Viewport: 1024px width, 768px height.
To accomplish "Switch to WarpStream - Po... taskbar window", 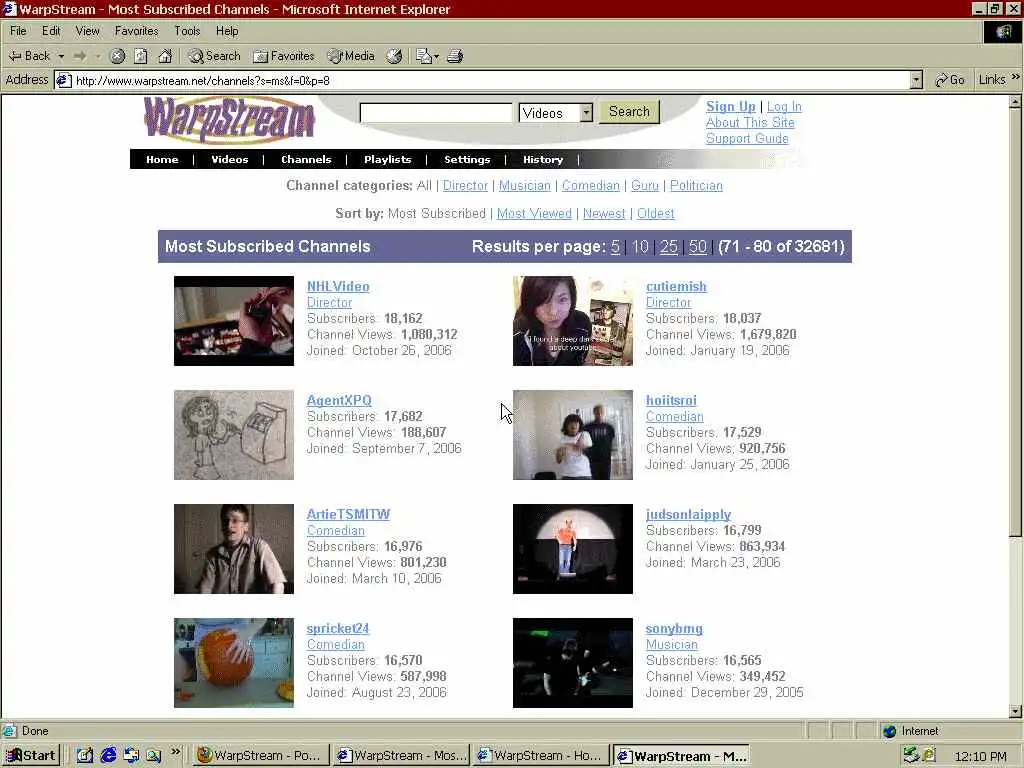I will click(x=260, y=756).
